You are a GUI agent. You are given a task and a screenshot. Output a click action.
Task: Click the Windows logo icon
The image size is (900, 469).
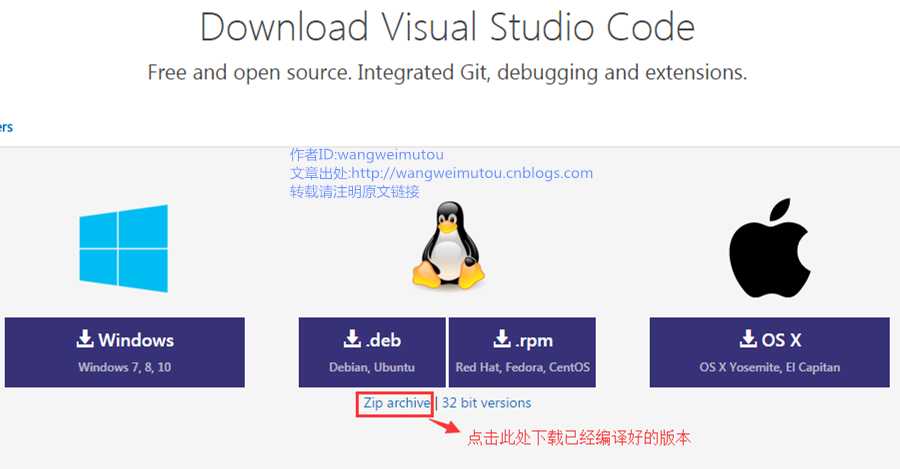coord(123,248)
